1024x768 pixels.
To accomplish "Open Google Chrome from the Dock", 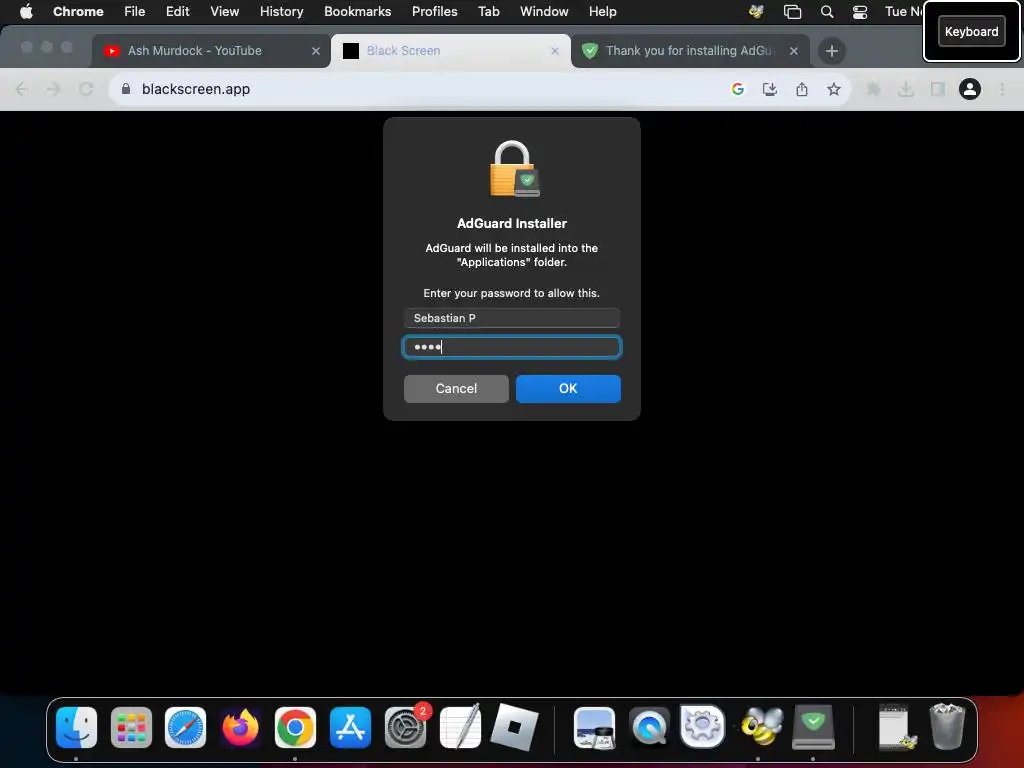I will (x=295, y=728).
